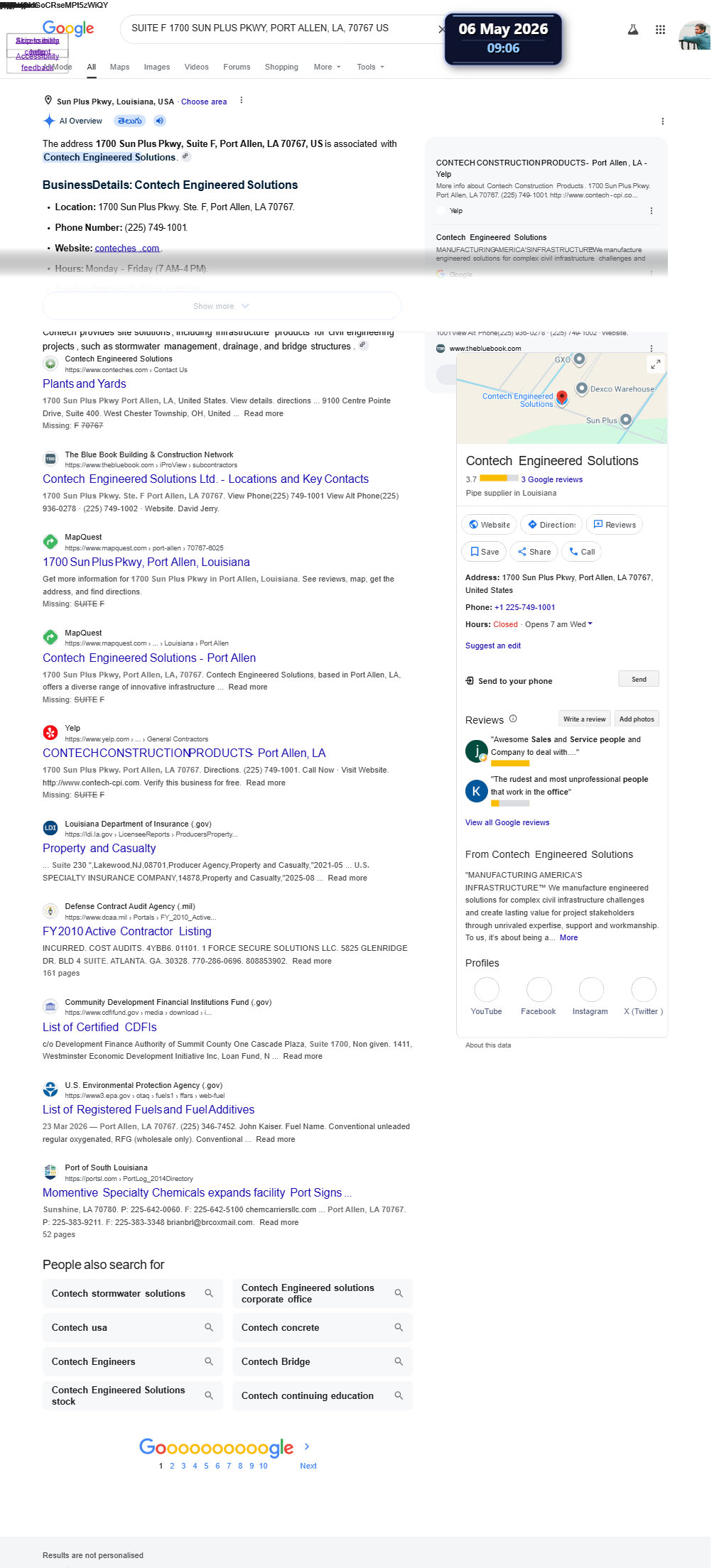The height and width of the screenshot is (1568, 719).
Task: Open the Tools dropdown
Action: click(x=370, y=67)
